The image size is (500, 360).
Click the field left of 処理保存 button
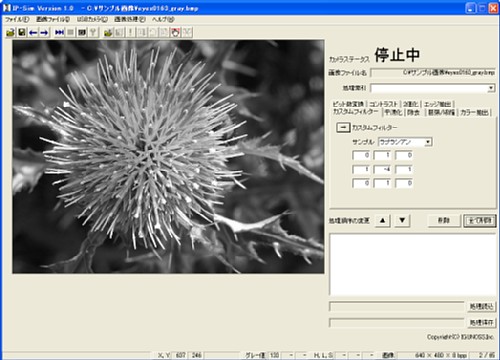coord(397,322)
